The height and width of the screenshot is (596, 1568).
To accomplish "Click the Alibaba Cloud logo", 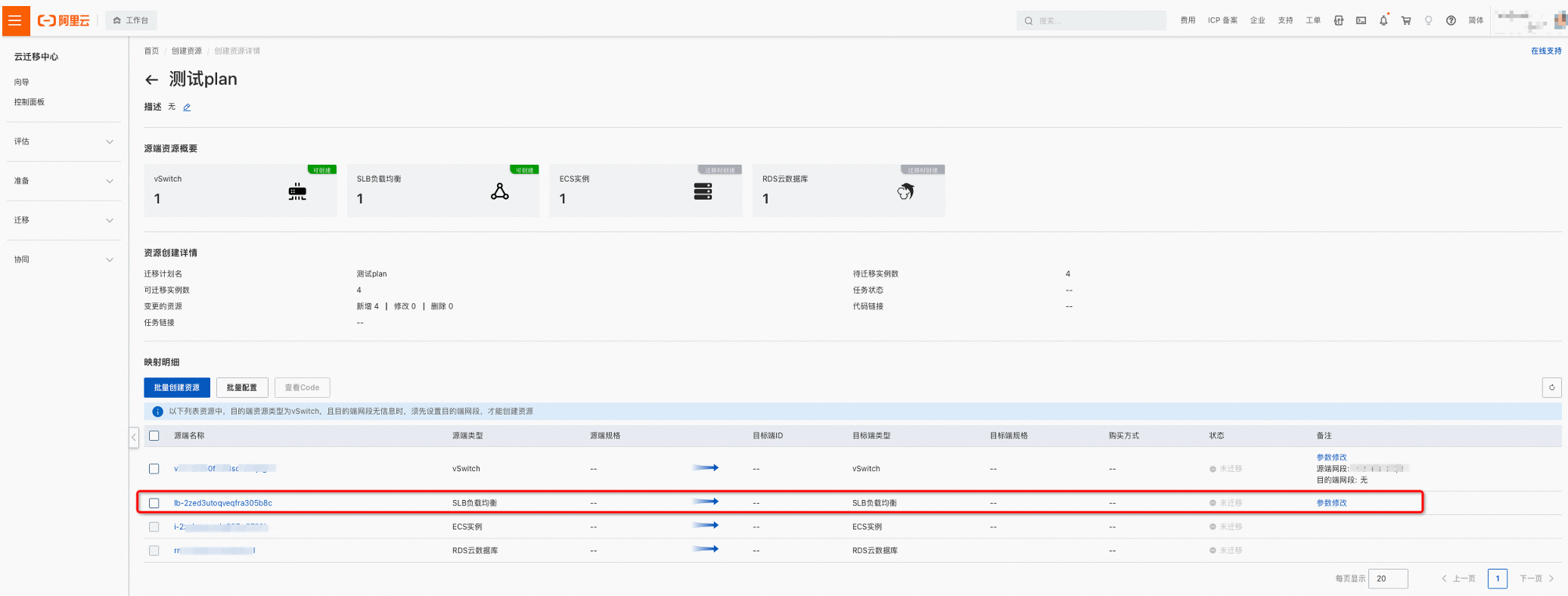I will point(64,20).
